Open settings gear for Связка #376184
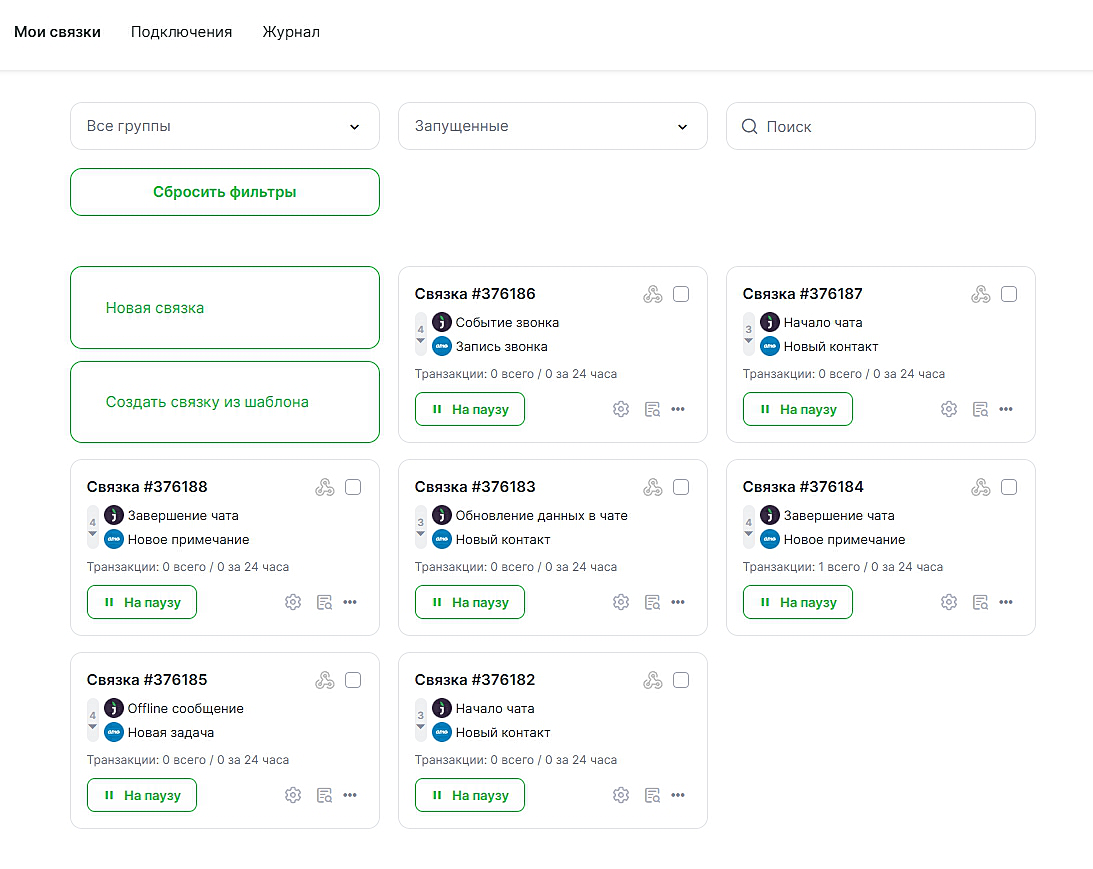 click(949, 602)
